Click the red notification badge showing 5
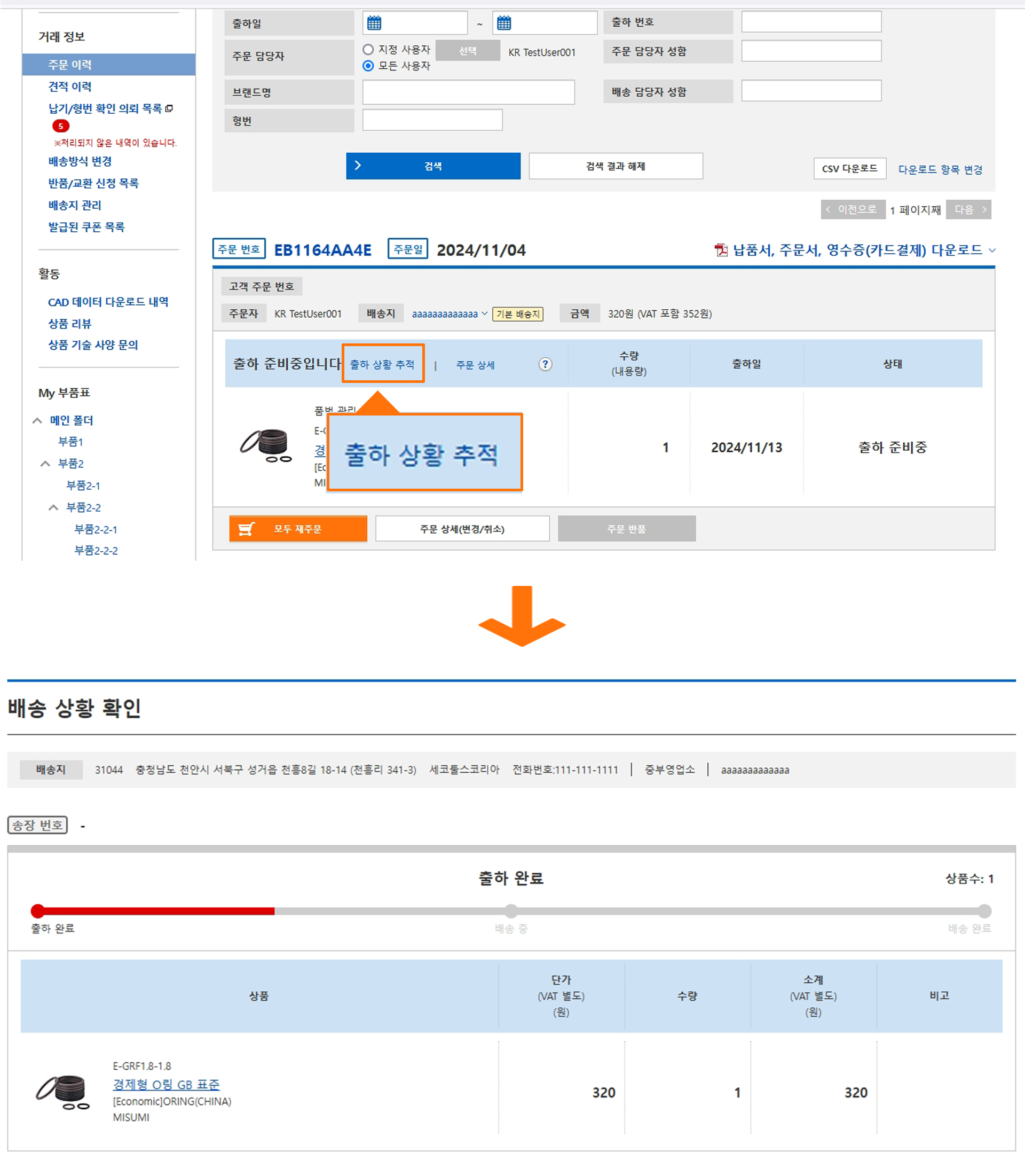Viewport: 1025px width, 1176px height. [61, 126]
